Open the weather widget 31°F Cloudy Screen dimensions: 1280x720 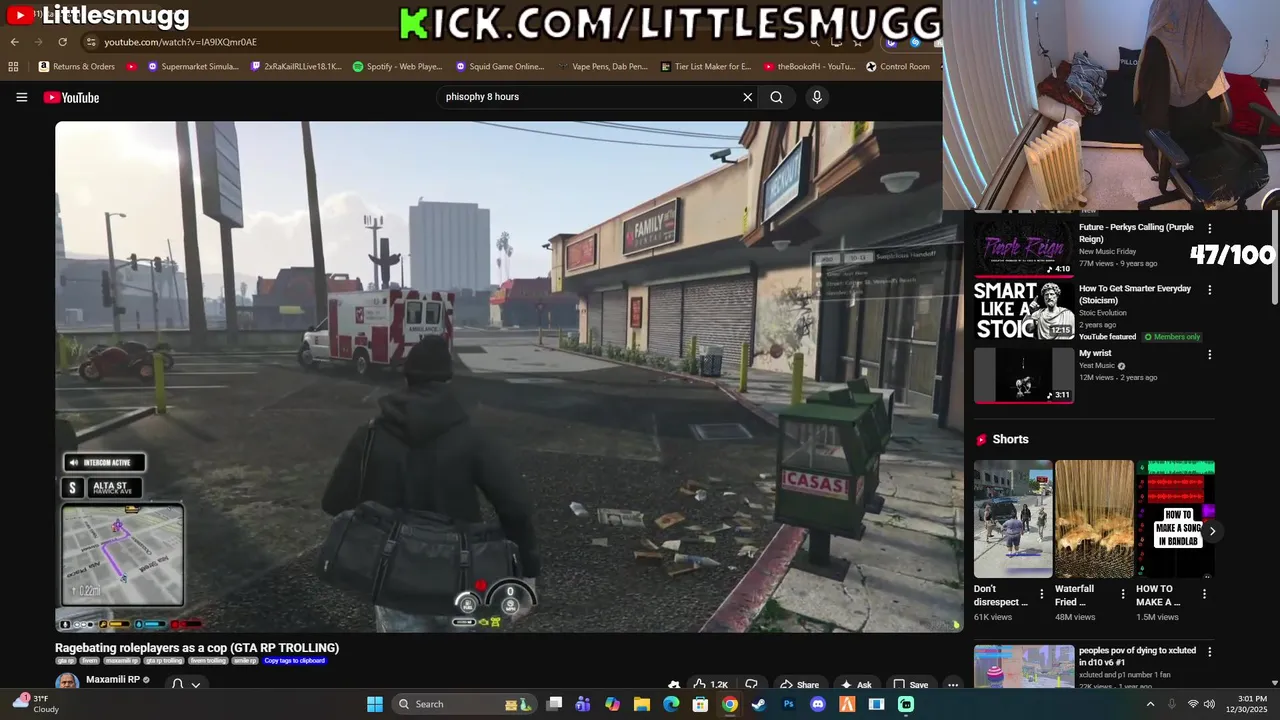(x=35, y=704)
